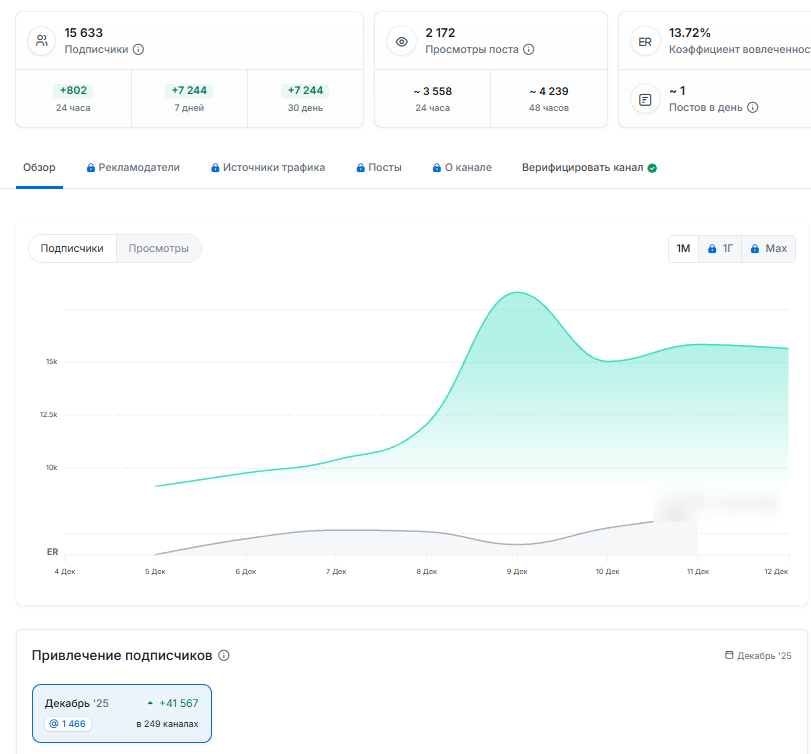Select the Декабрь '25 +41 567 card
The height and width of the screenshot is (754, 811).
[x=122, y=713]
